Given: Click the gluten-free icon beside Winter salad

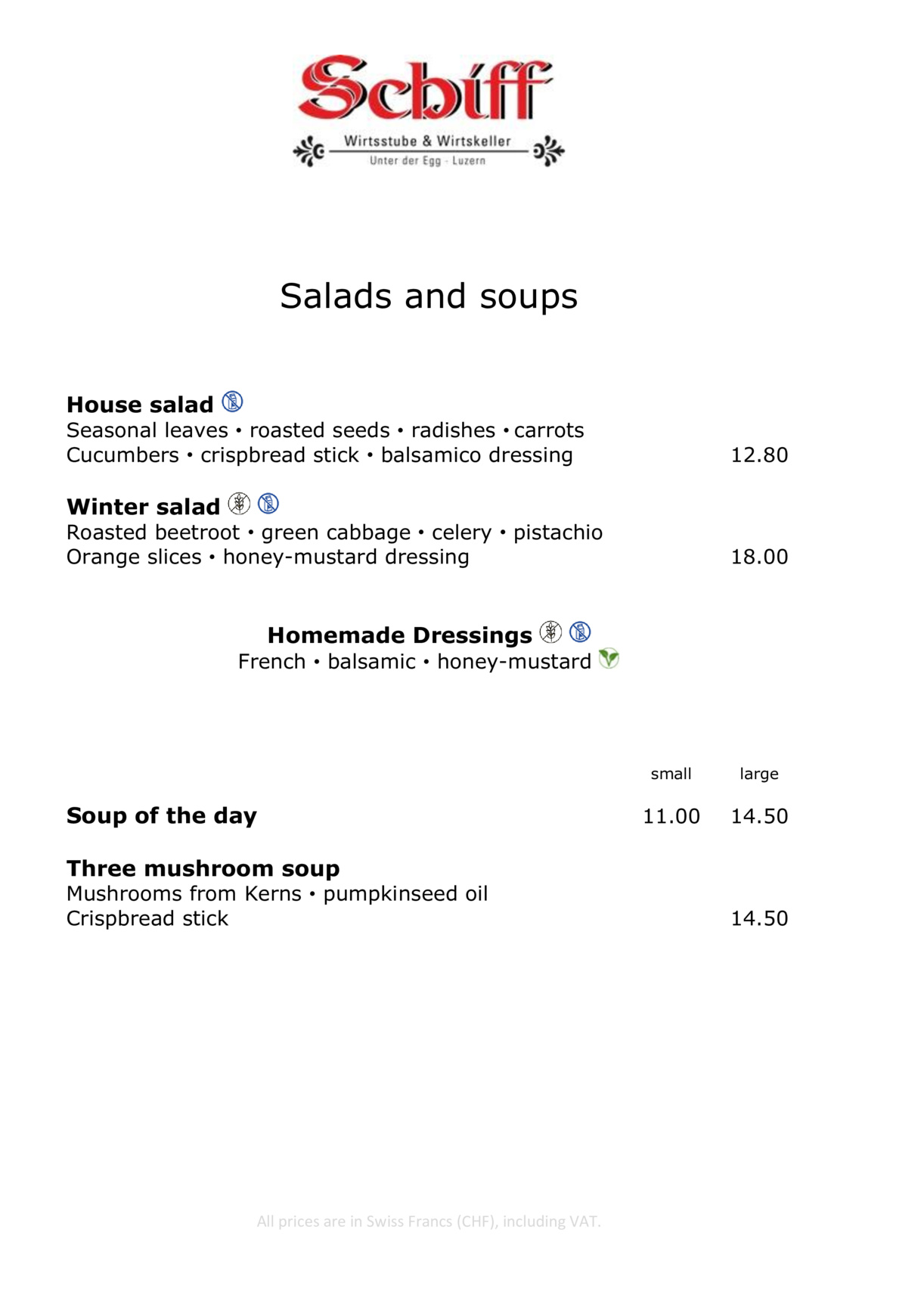Looking at the screenshot, I should 239,504.
